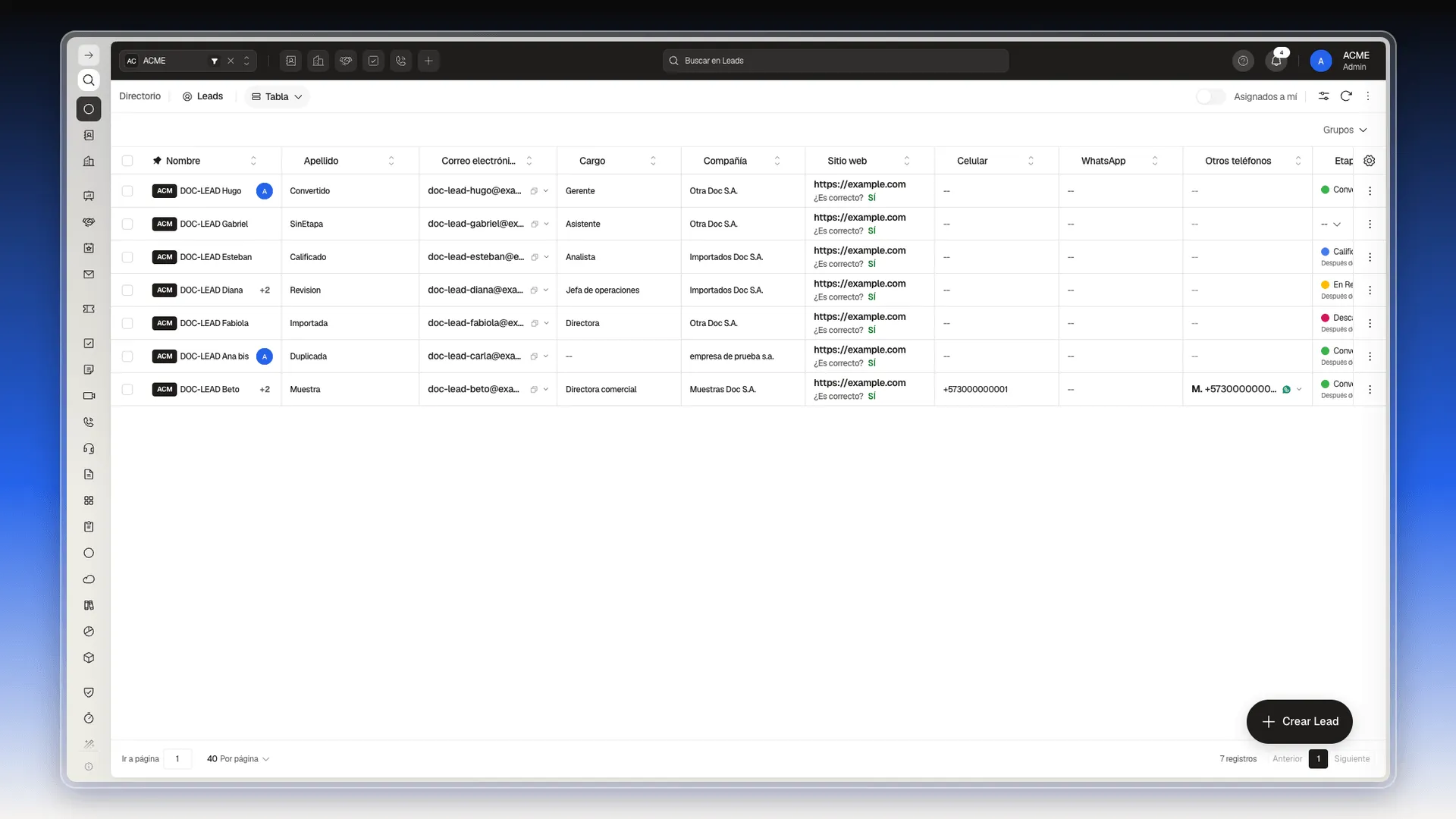Select the Leads breadcrumb tab
The width and height of the screenshot is (1456, 819).
click(x=202, y=96)
